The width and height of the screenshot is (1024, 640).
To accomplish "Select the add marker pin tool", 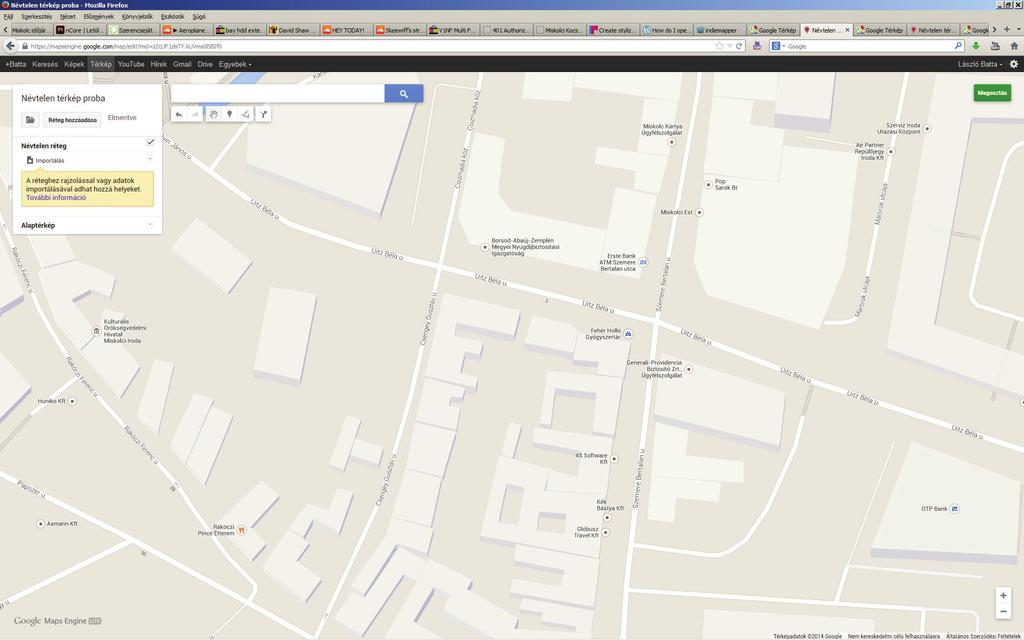I will click(229, 114).
